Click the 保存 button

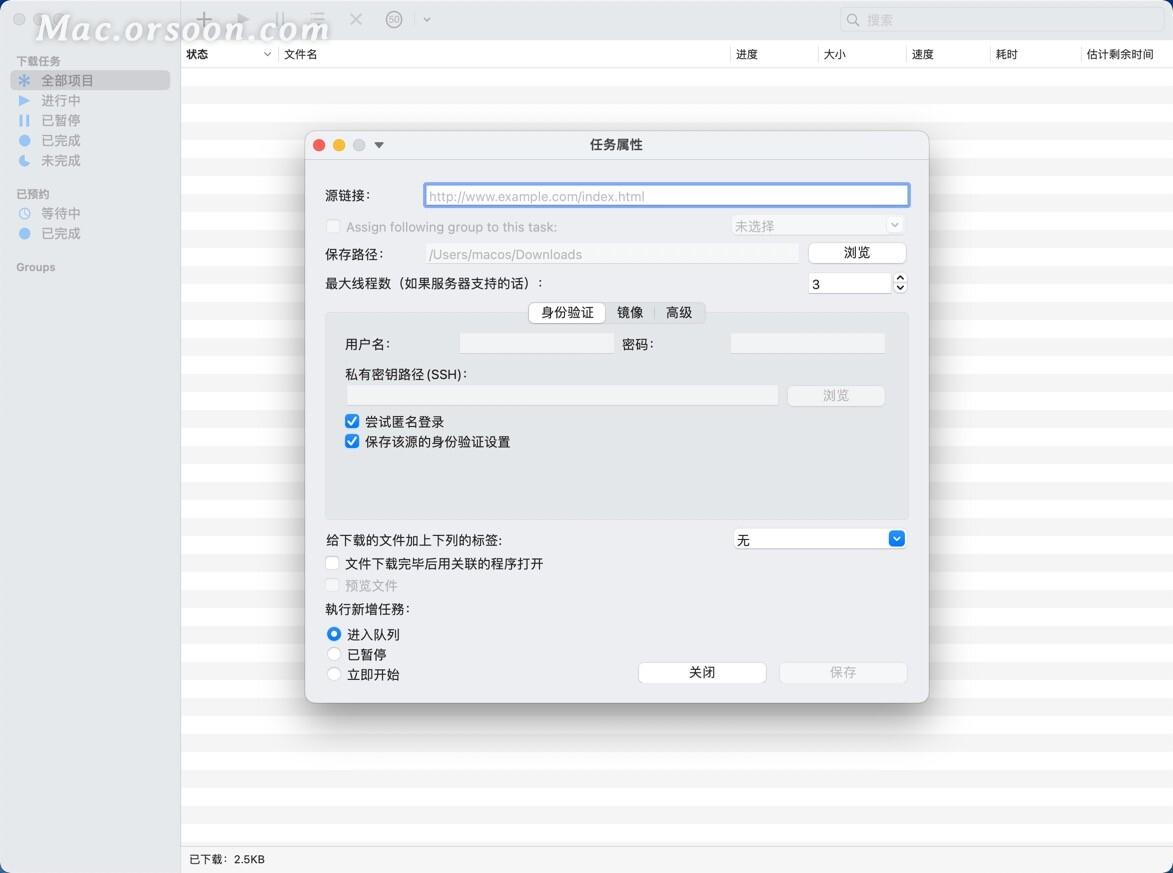coord(843,673)
